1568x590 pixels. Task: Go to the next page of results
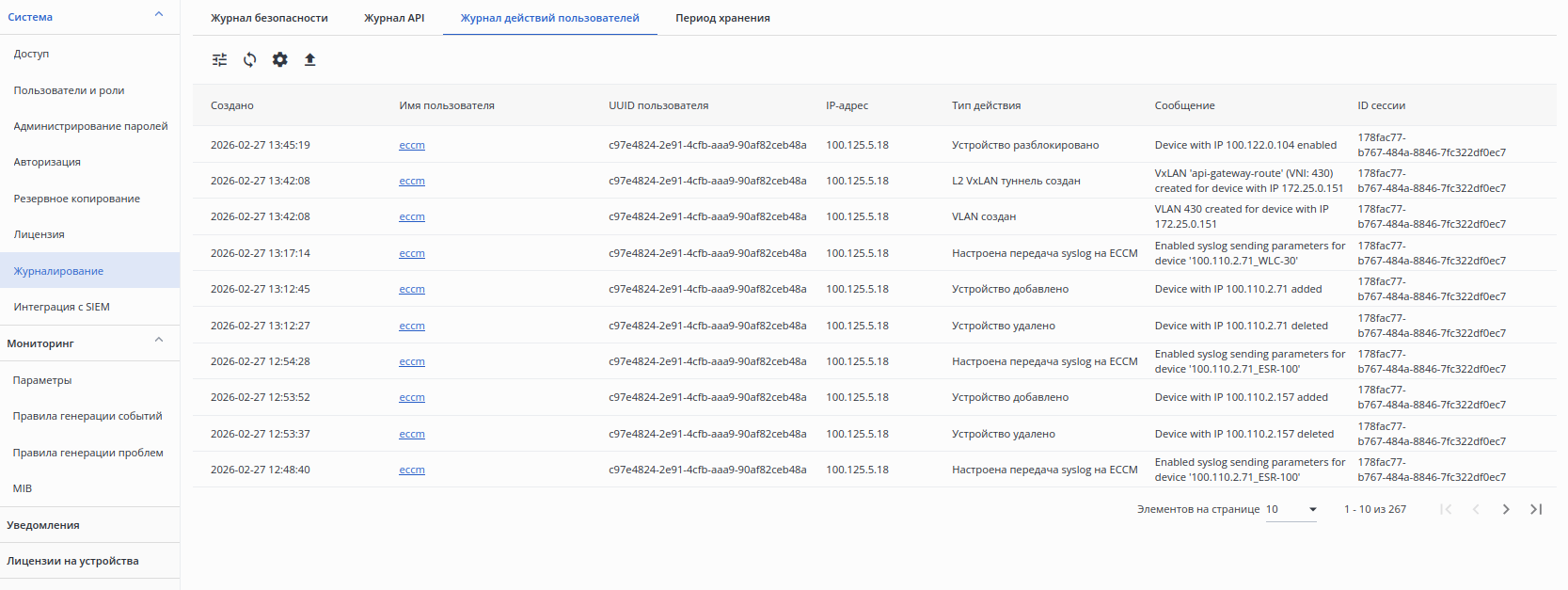(x=1506, y=509)
